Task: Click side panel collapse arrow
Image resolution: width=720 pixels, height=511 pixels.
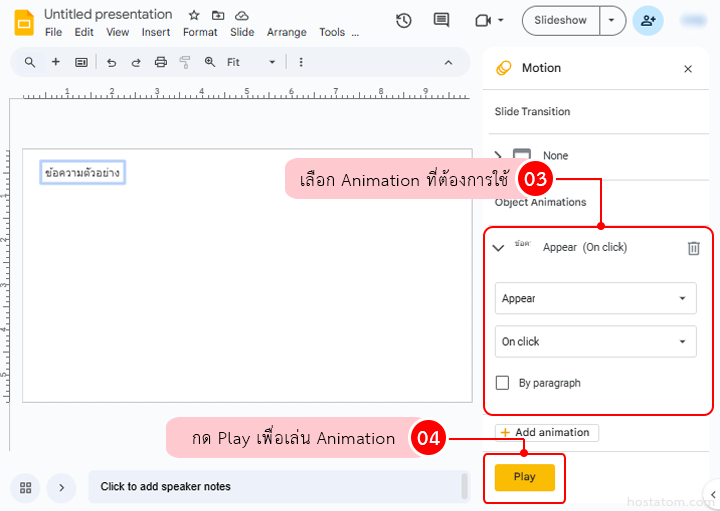Action: click(x=713, y=494)
